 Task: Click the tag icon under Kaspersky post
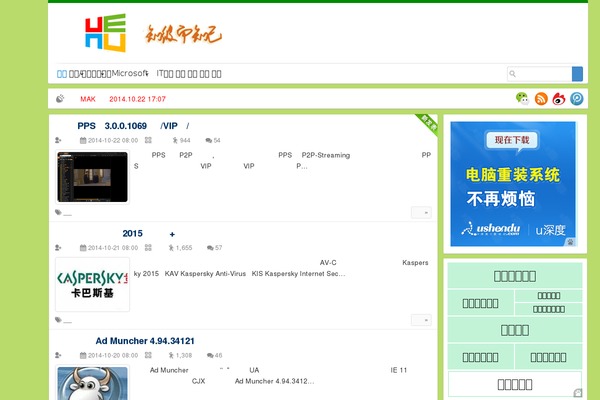(x=58, y=320)
